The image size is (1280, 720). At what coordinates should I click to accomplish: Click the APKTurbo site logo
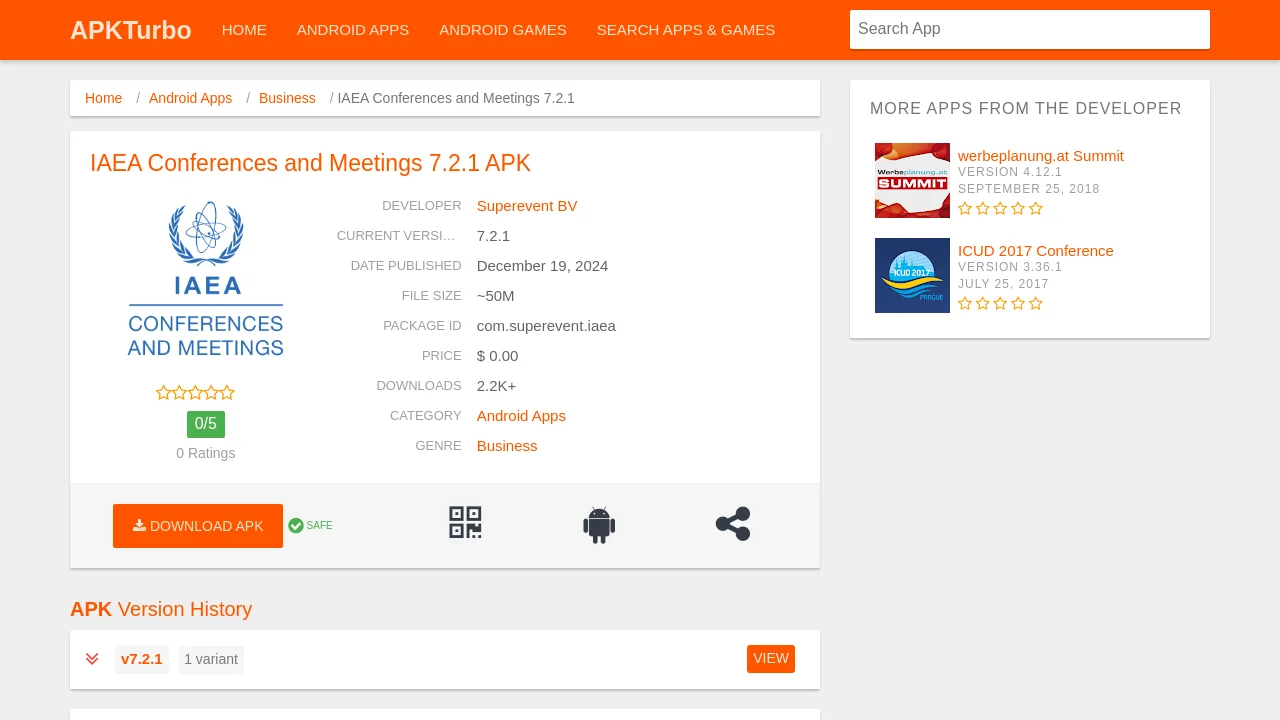(x=131, y=30)
